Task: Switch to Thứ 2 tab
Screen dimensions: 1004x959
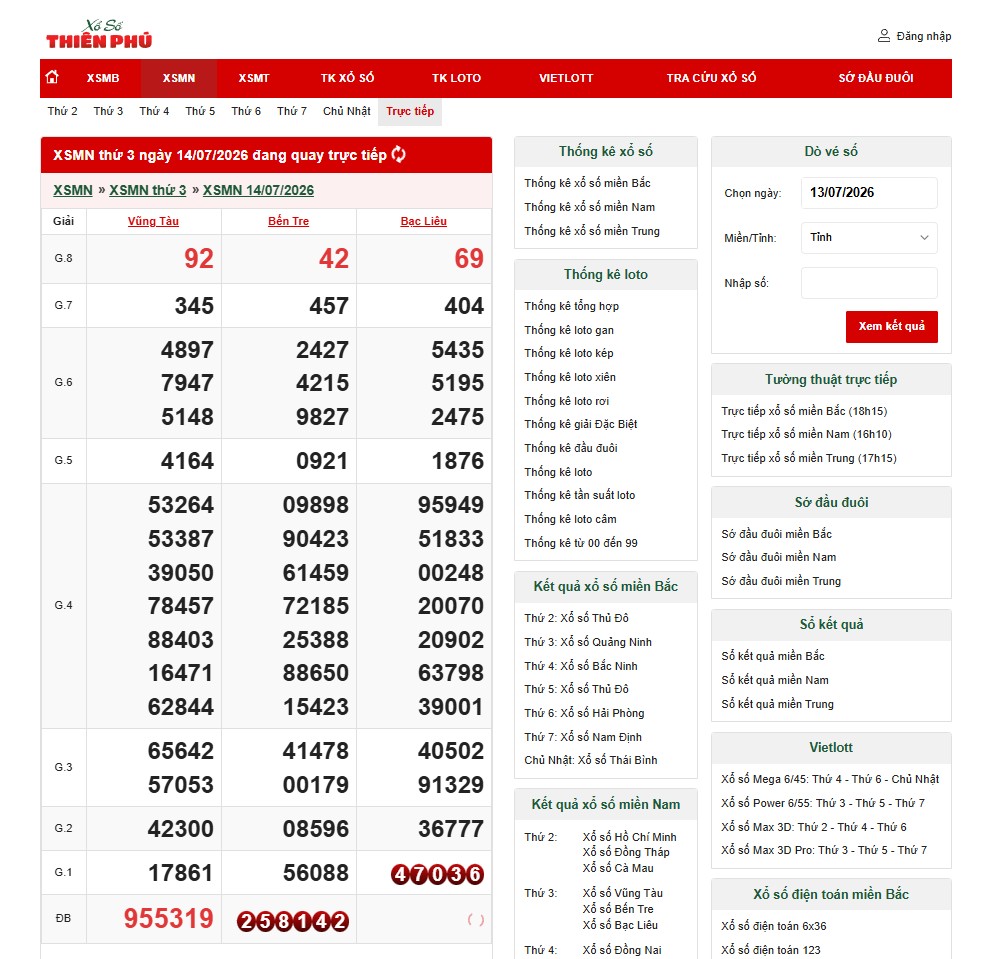Action: point(62,111)
